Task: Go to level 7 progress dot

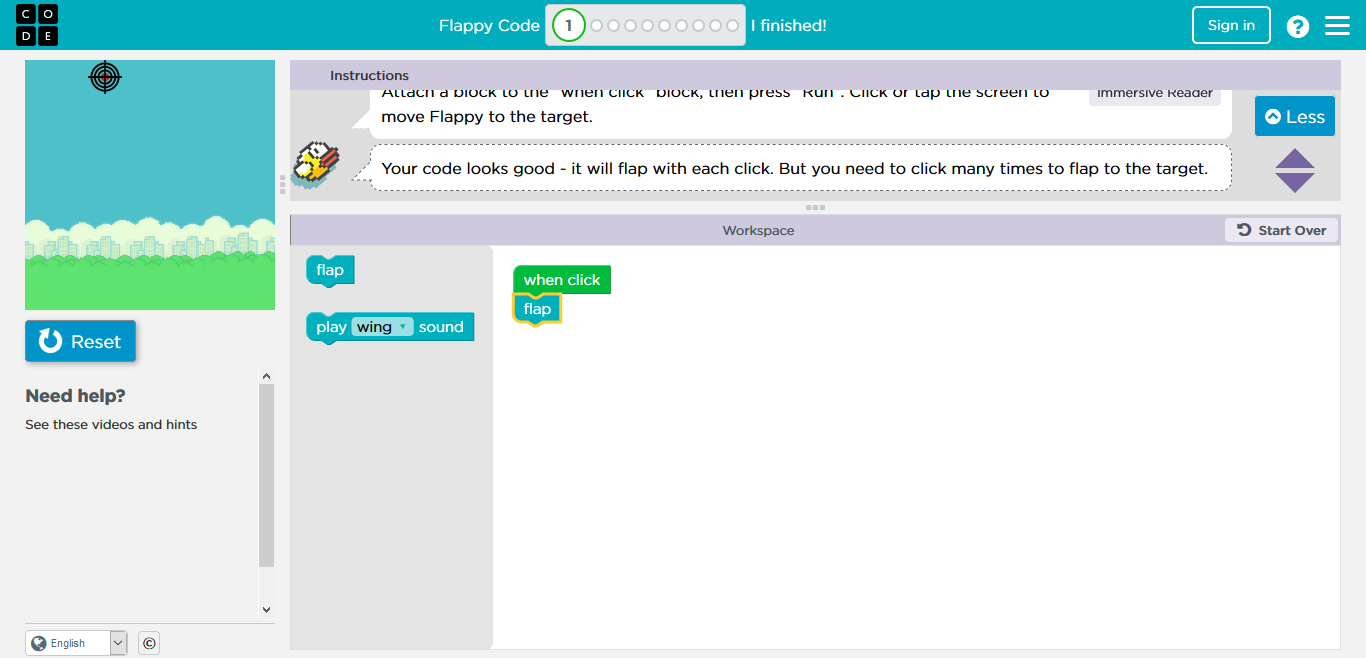Action: pyautogui.click(x=682, y=26)
